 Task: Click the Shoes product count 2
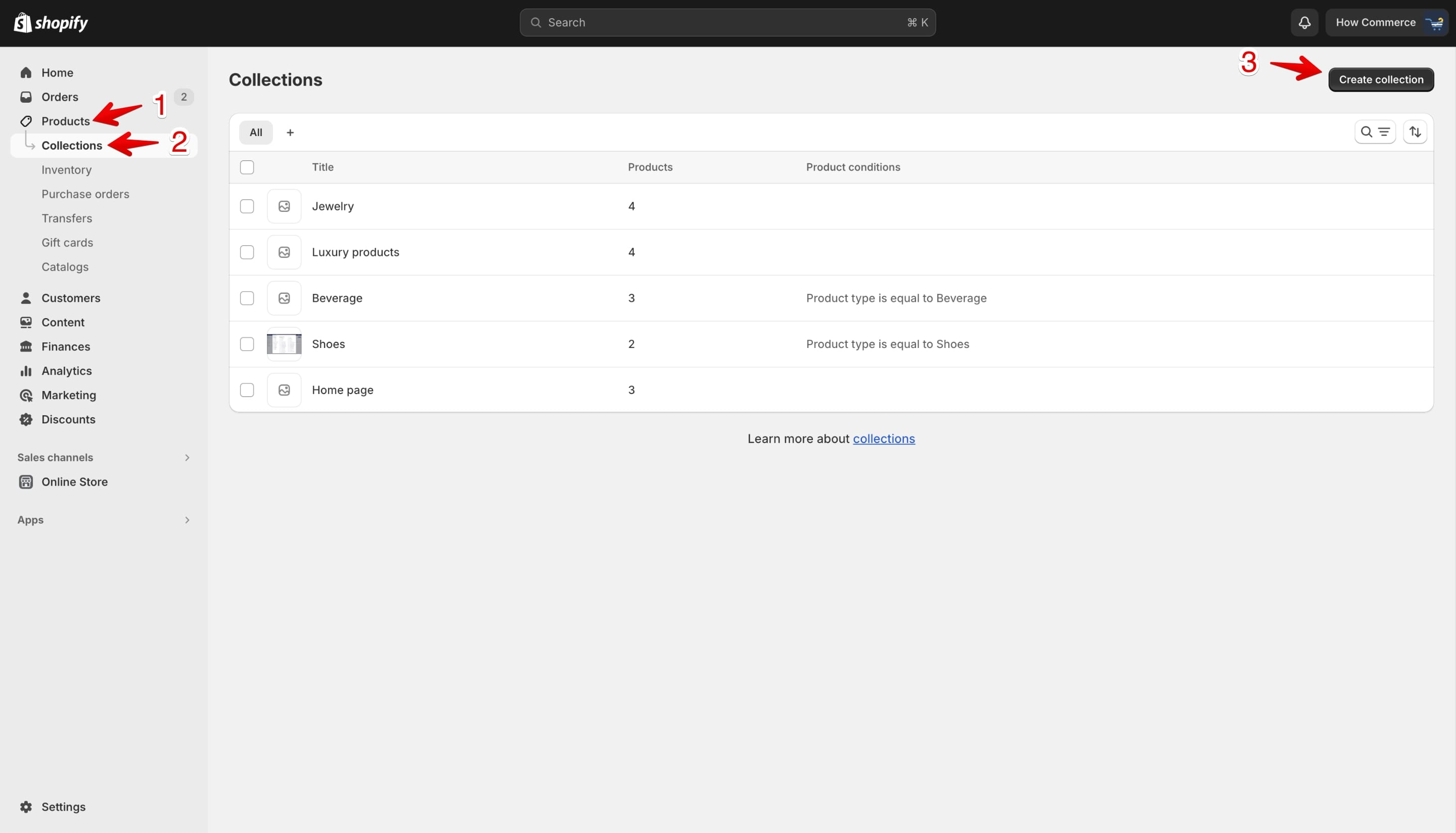point(631,344)
